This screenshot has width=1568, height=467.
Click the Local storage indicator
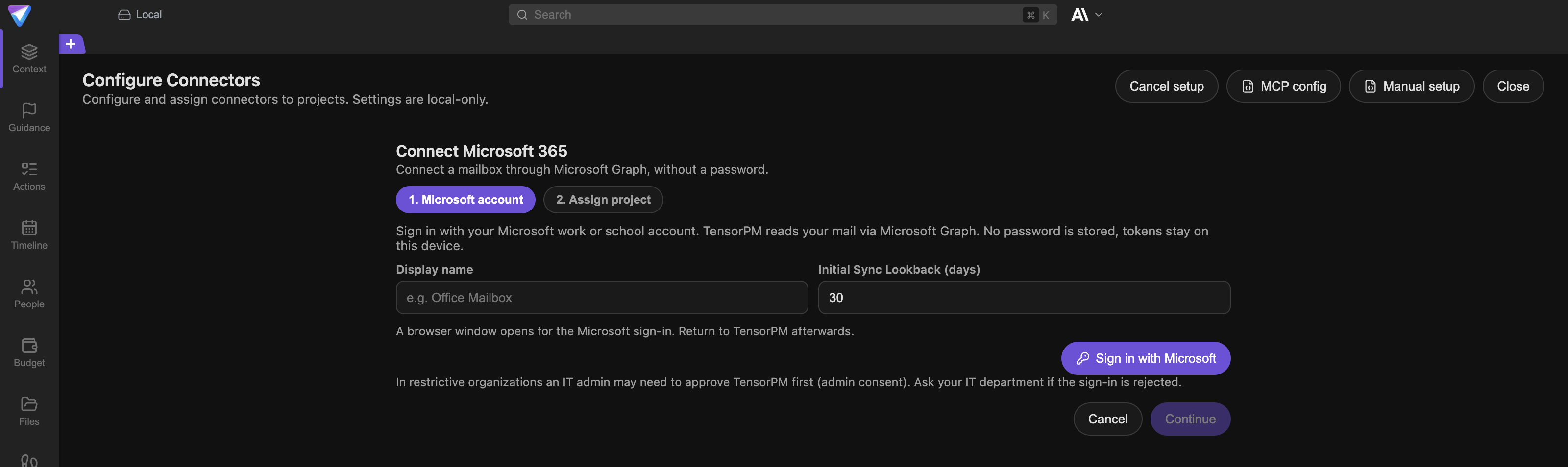[x=140, y=15]
